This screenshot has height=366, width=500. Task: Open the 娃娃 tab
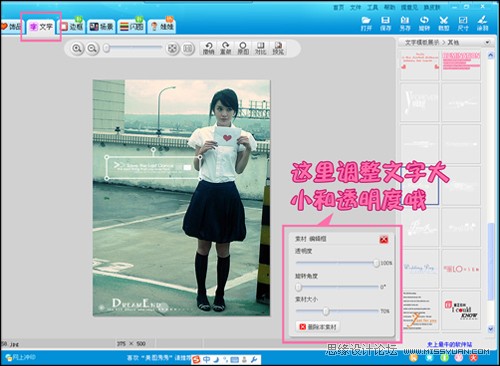(162, 27)
